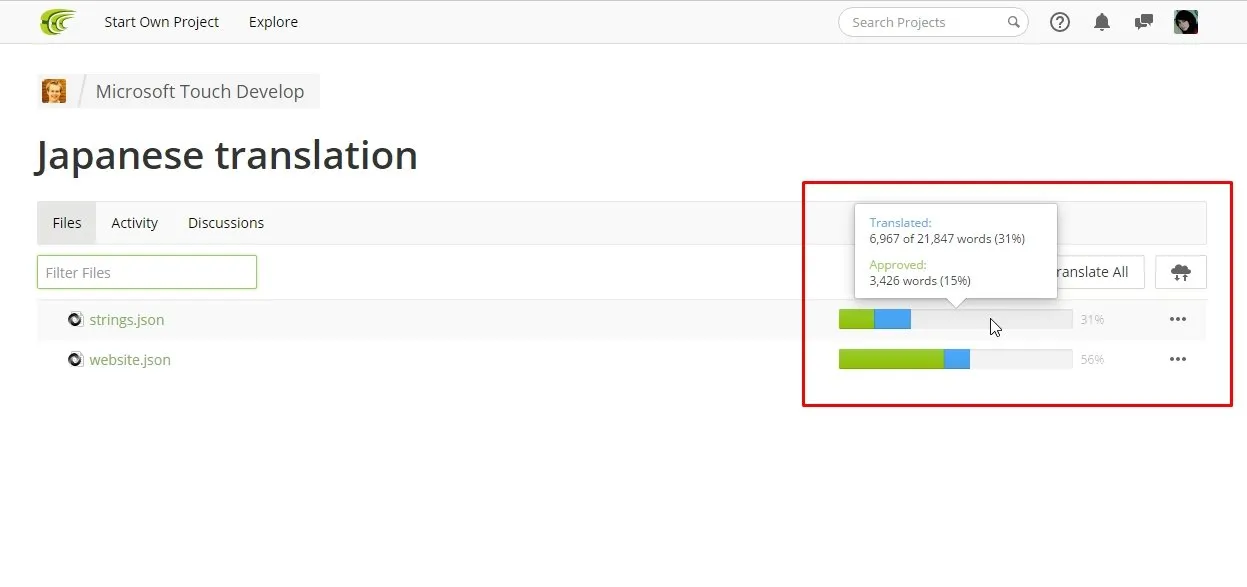Click the Japanese translation heading

point(227,155)
